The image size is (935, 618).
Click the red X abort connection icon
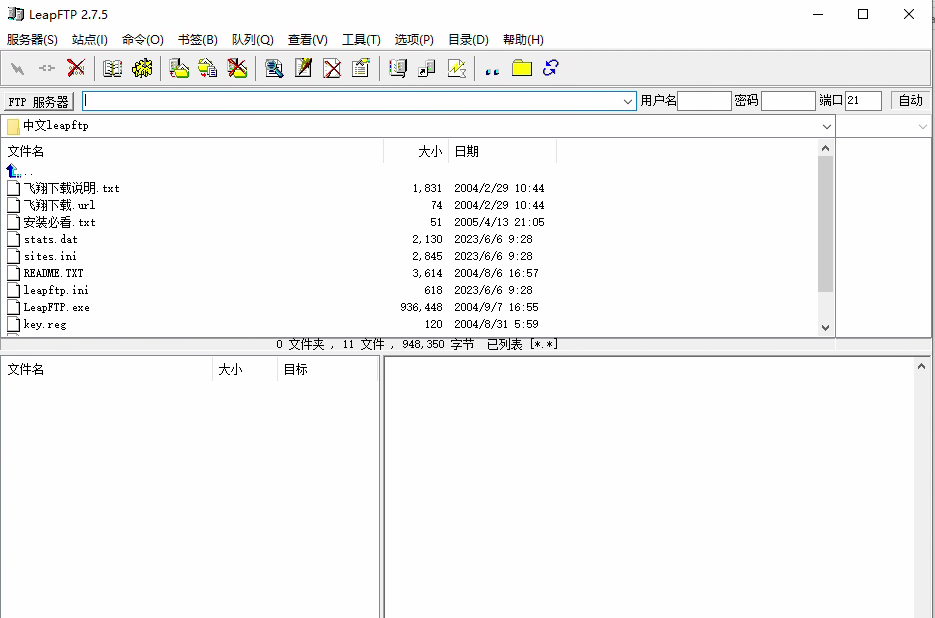click(76, 69)
